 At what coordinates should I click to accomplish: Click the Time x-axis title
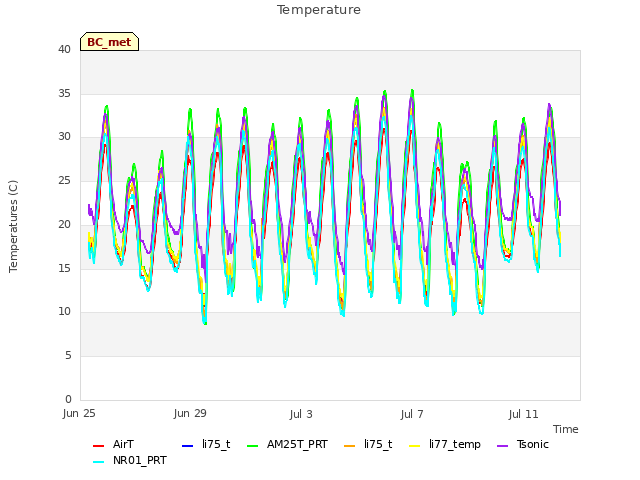point(566,429)
